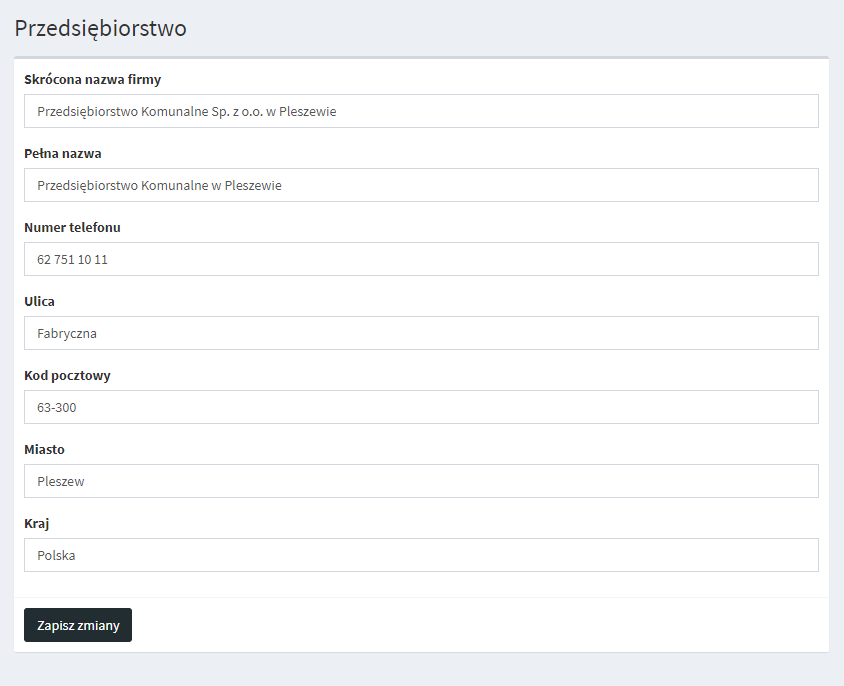Screen dimensions: 844x686
Task: Focus the Miasto input field
Action: point(420,481)
